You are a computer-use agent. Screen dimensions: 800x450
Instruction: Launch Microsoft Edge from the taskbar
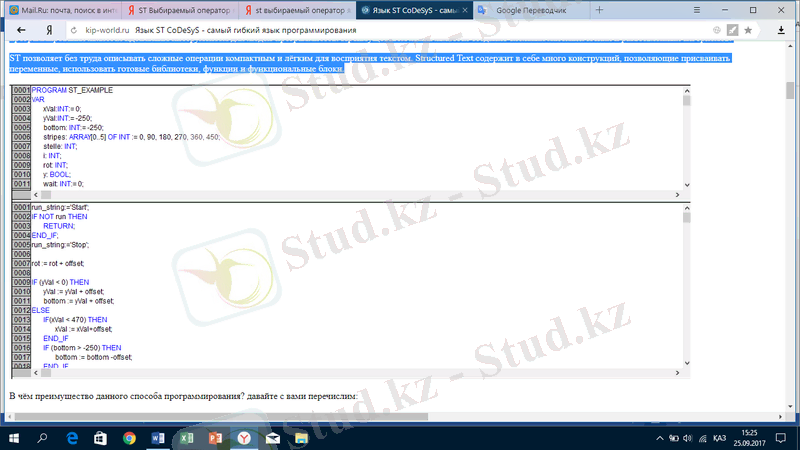pos(72,438)
